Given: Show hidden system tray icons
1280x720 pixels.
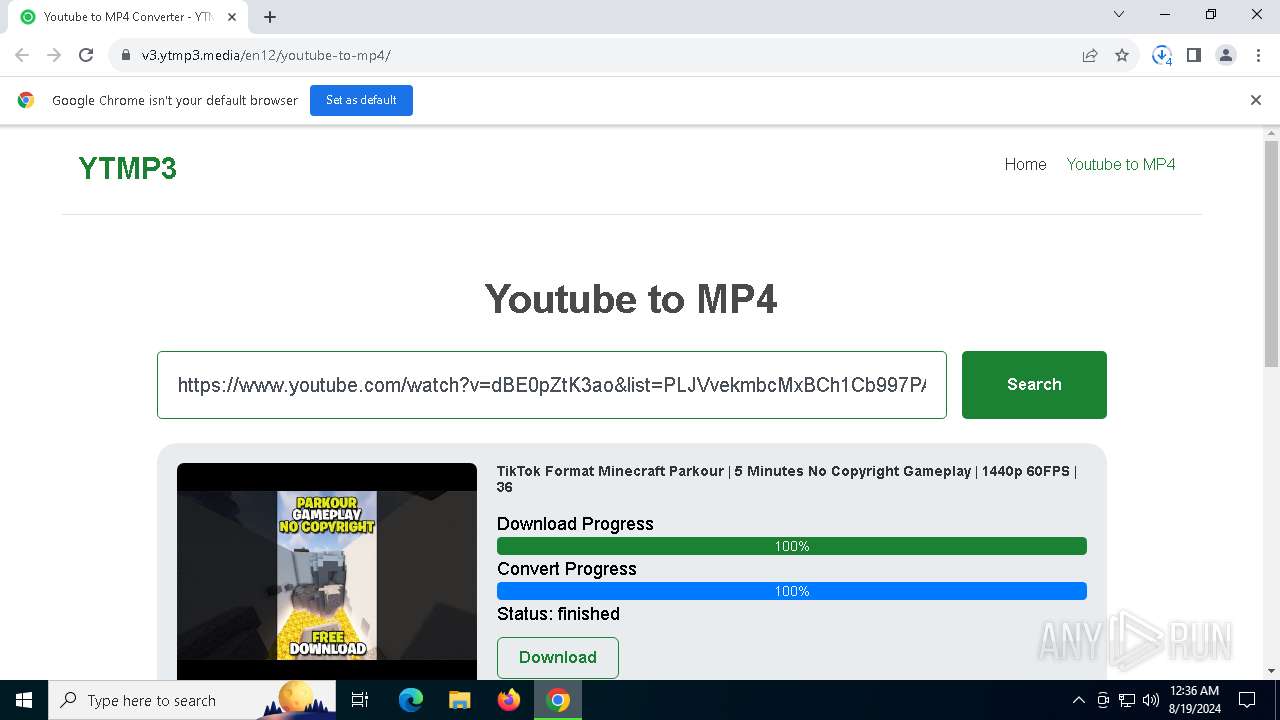Looking at the screenshot, I should [1078, 700].
